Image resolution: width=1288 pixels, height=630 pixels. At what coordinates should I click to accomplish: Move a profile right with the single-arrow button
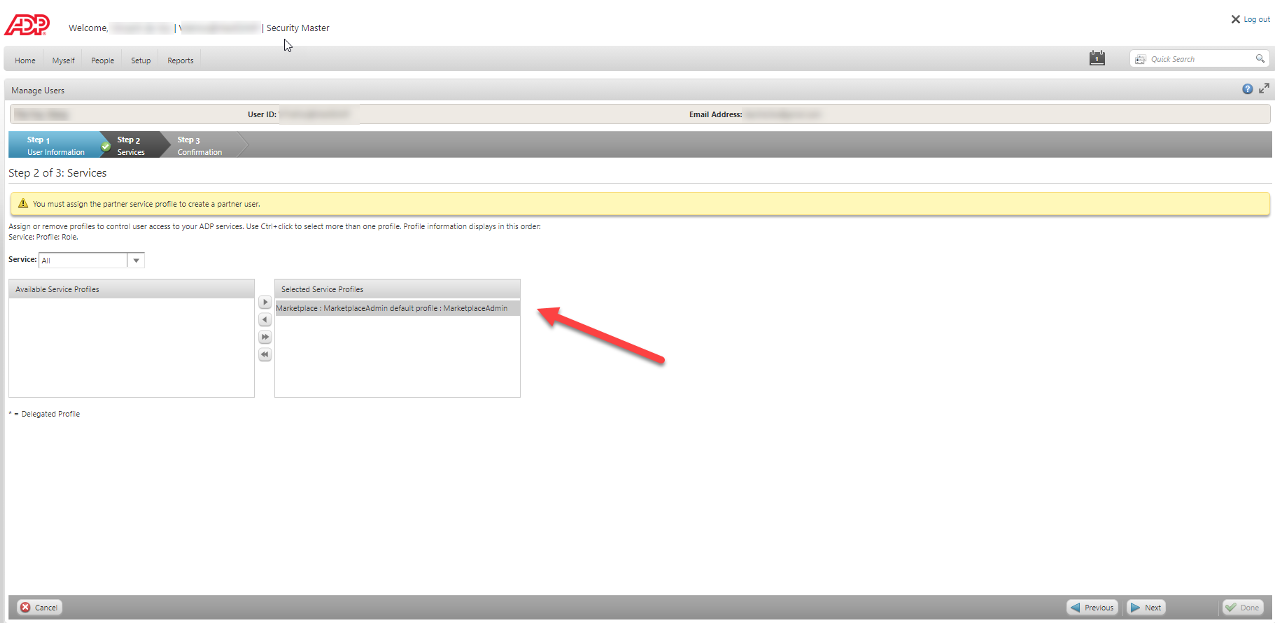(264, 301)
